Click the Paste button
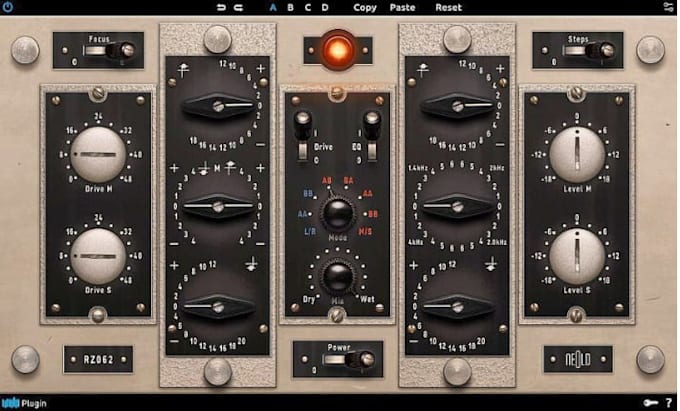Image resolution: width=680 pixels, height=411 pixels. 402,7
